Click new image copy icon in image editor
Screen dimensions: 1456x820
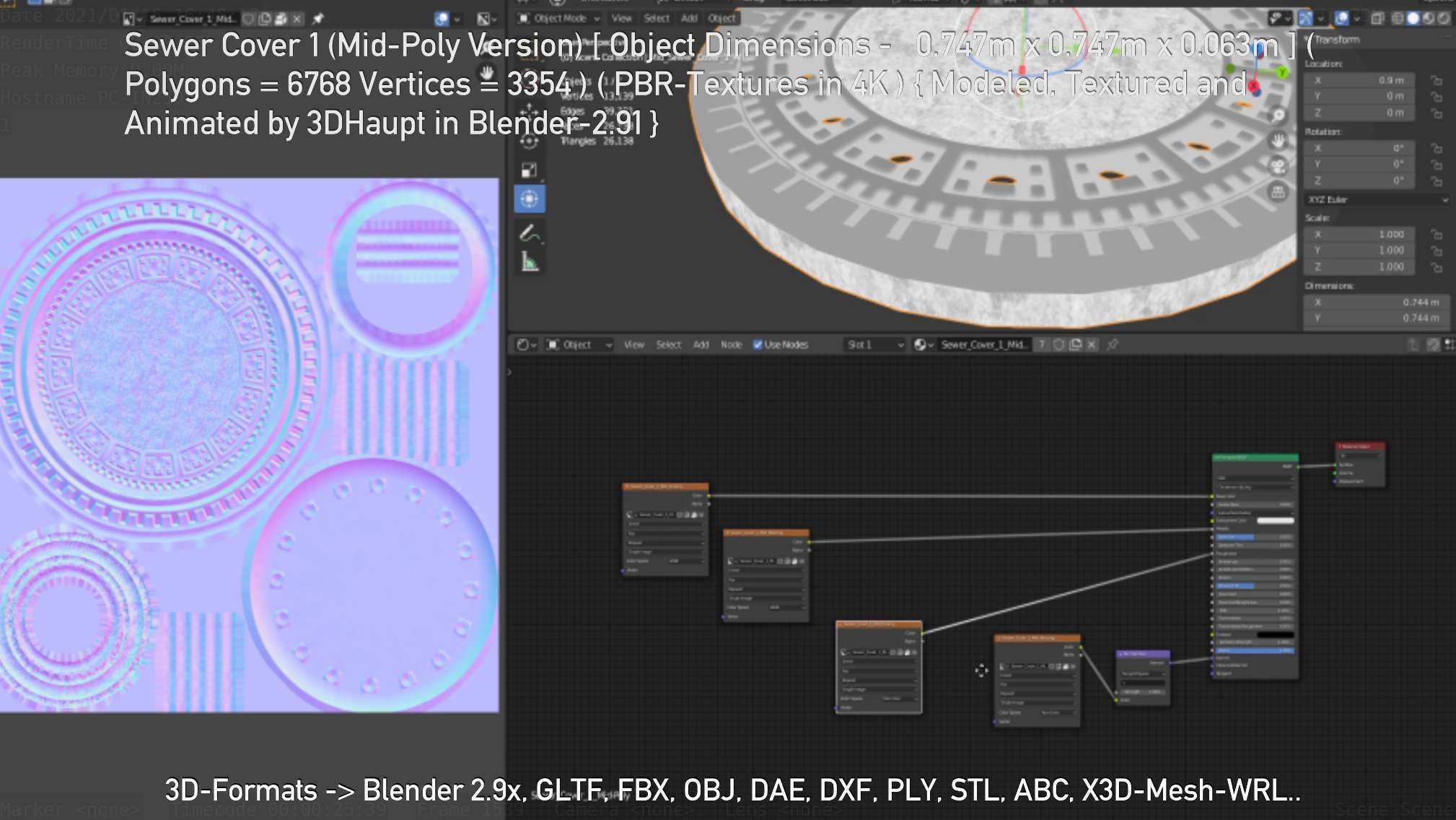click(x=265, y=19)
